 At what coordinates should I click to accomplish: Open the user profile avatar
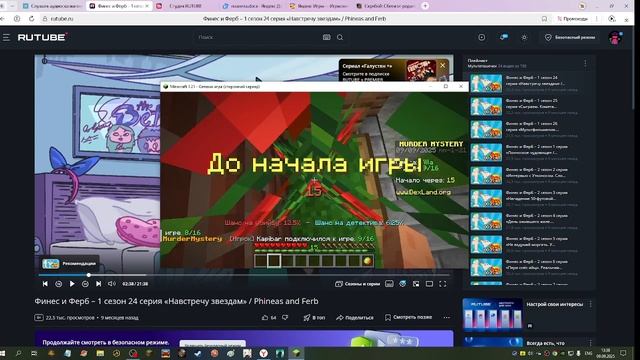coord(615,38)
